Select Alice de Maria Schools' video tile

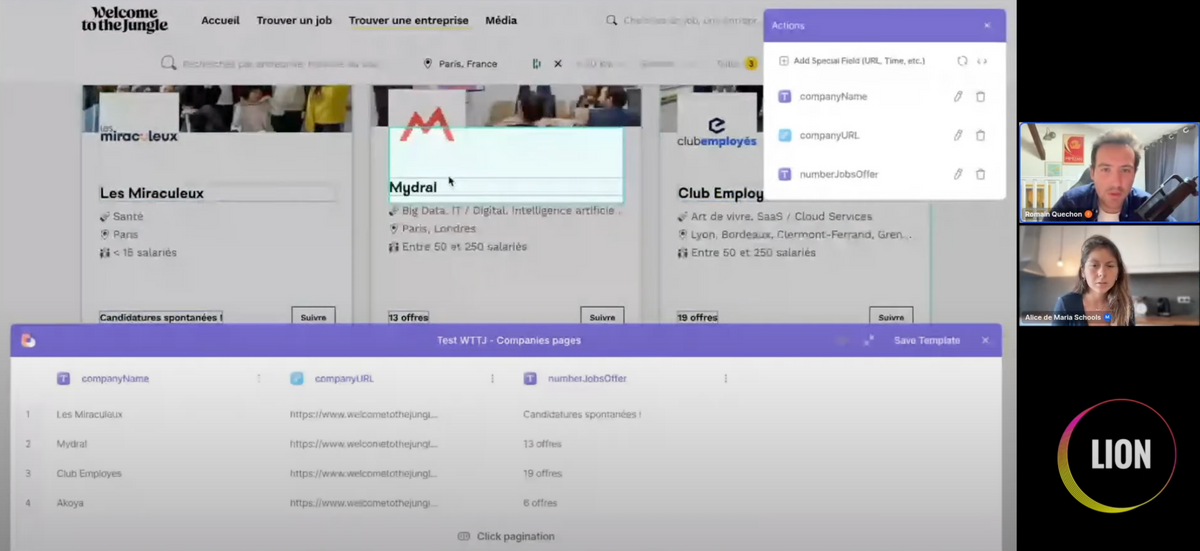[x=1108, y=275]
